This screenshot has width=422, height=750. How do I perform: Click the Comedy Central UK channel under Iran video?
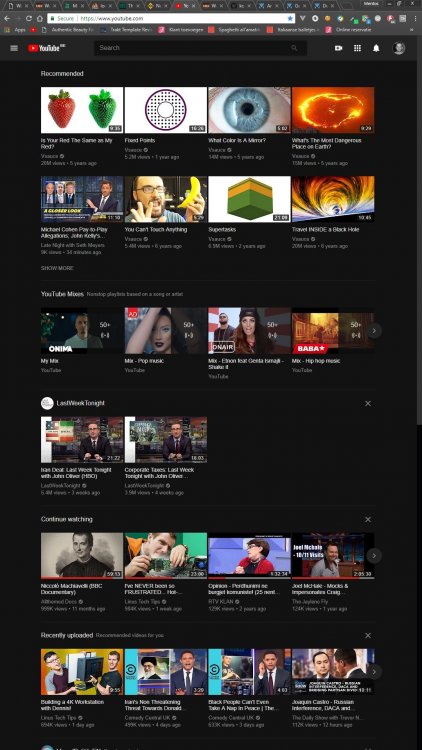coord(147,717)
